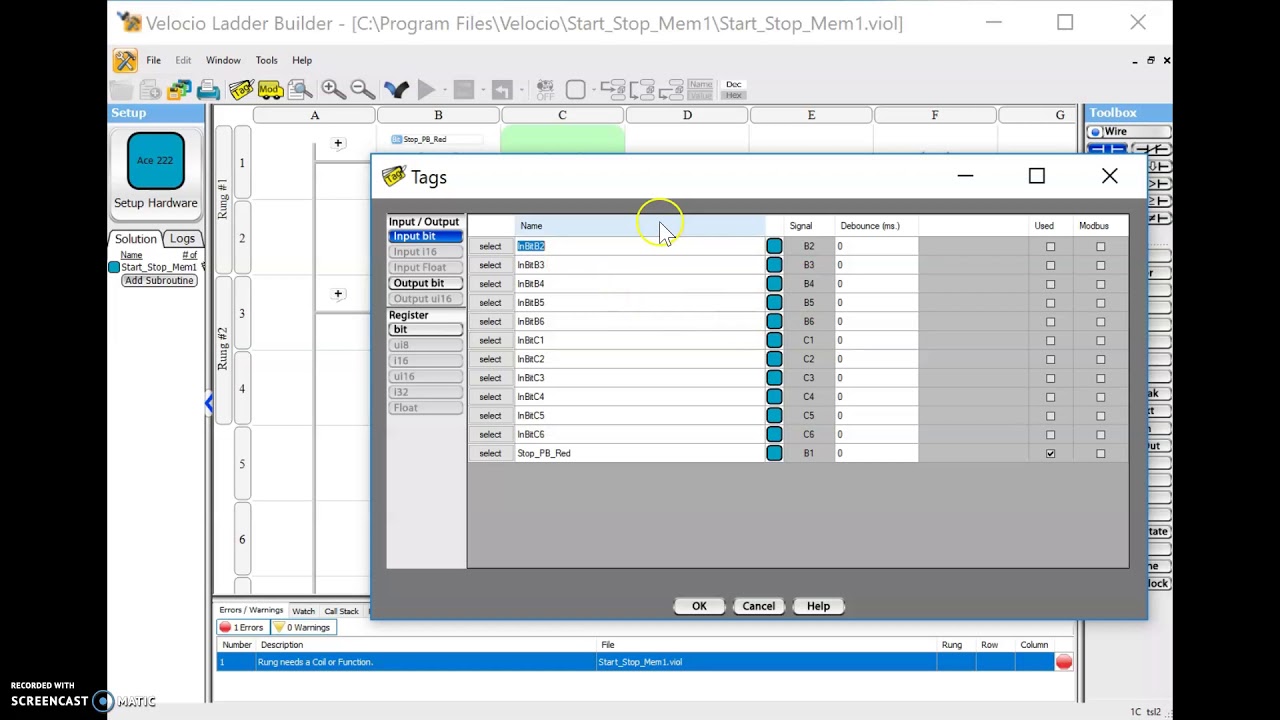Click OK in the Tags dialog
Image resolution: width=1280 pixels, height=720 pixels.
[x=699, y=606]
